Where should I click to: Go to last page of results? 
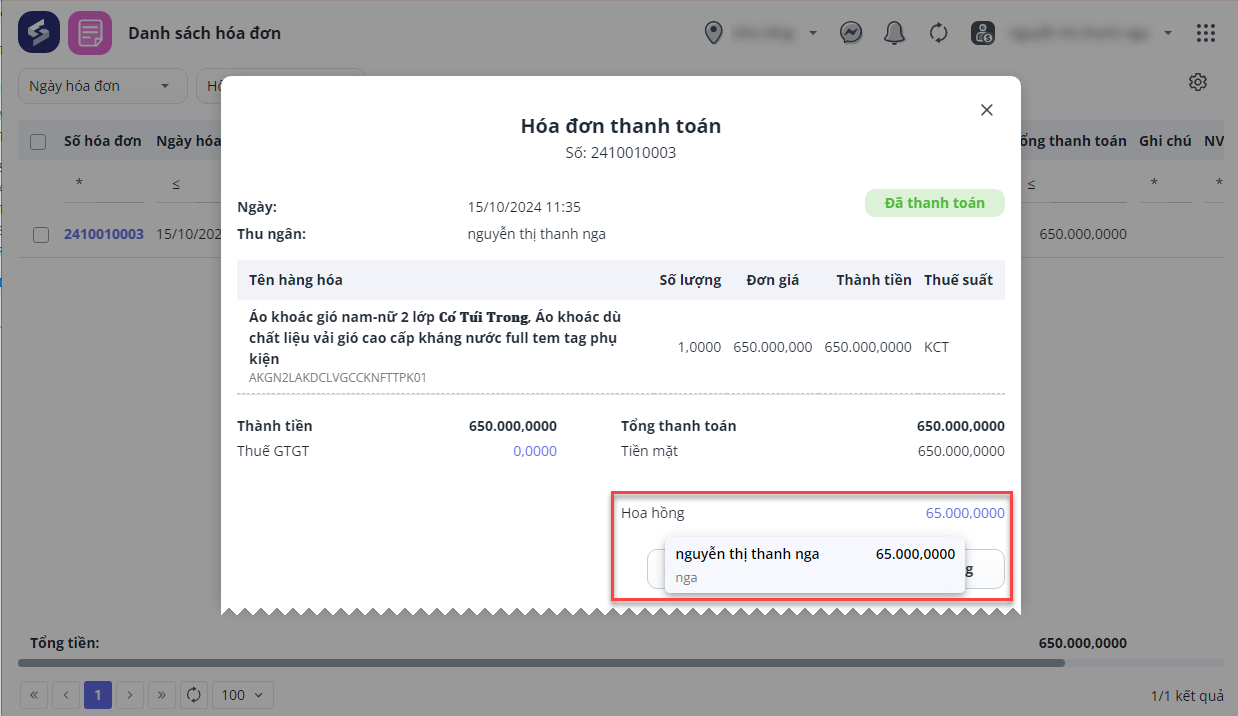162,695
